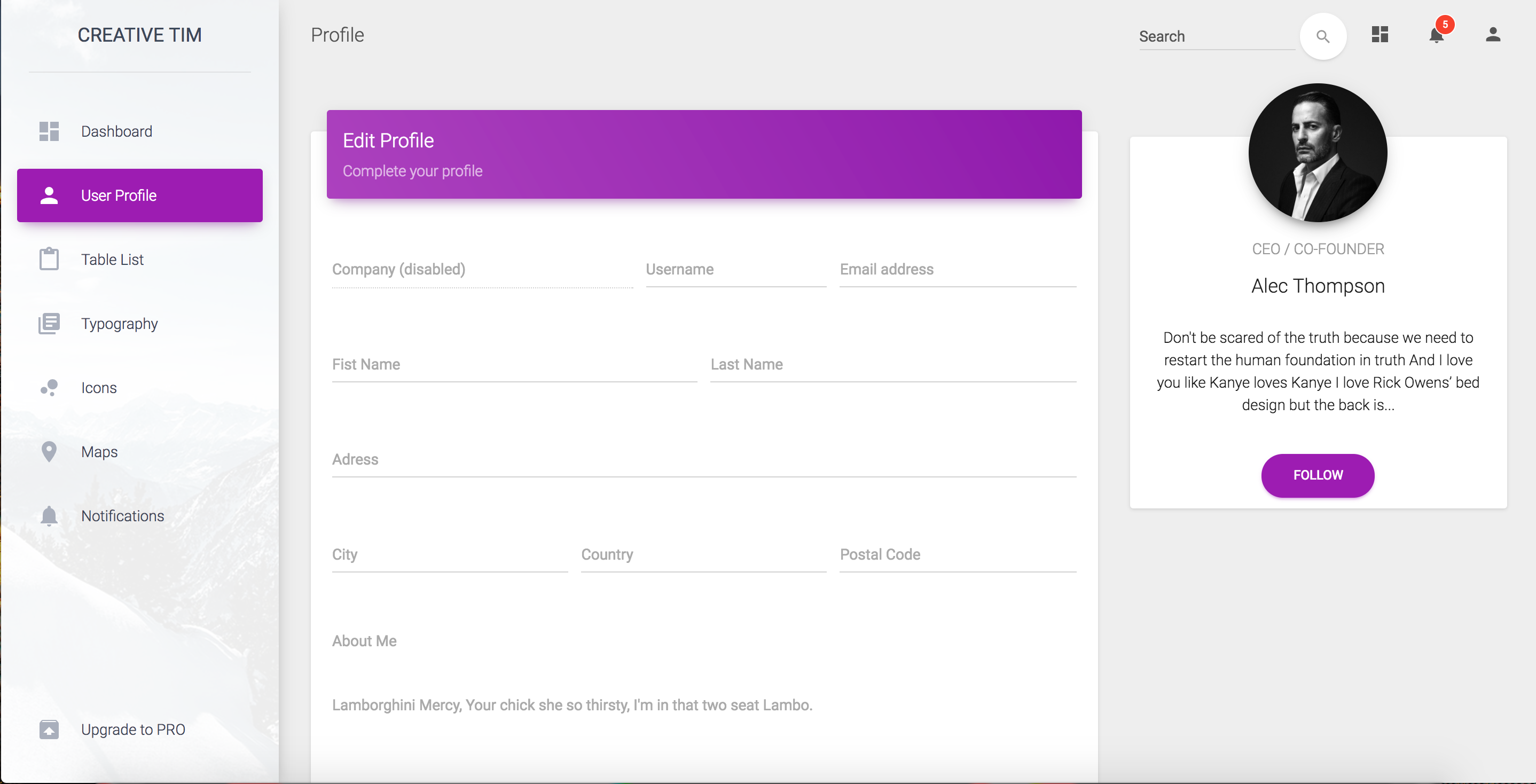The width and height of the screenshot is (1536, 784).
Task: Click the search magnifier button
Action: (x=1322, y=36)
